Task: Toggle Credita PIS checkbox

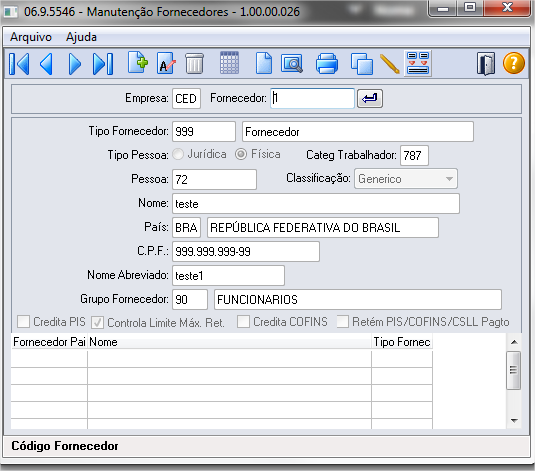Action: [23, 322]
